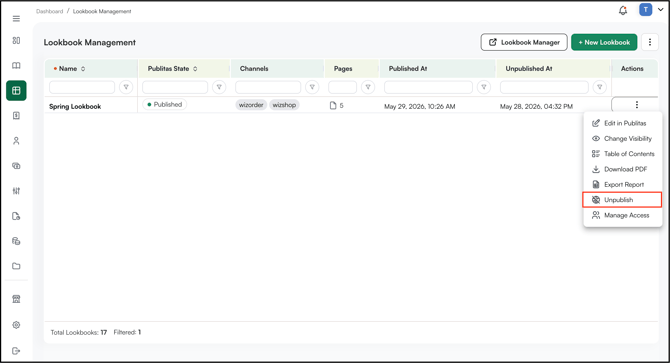Select Edit in Publitas from menu

pos(623,123)
